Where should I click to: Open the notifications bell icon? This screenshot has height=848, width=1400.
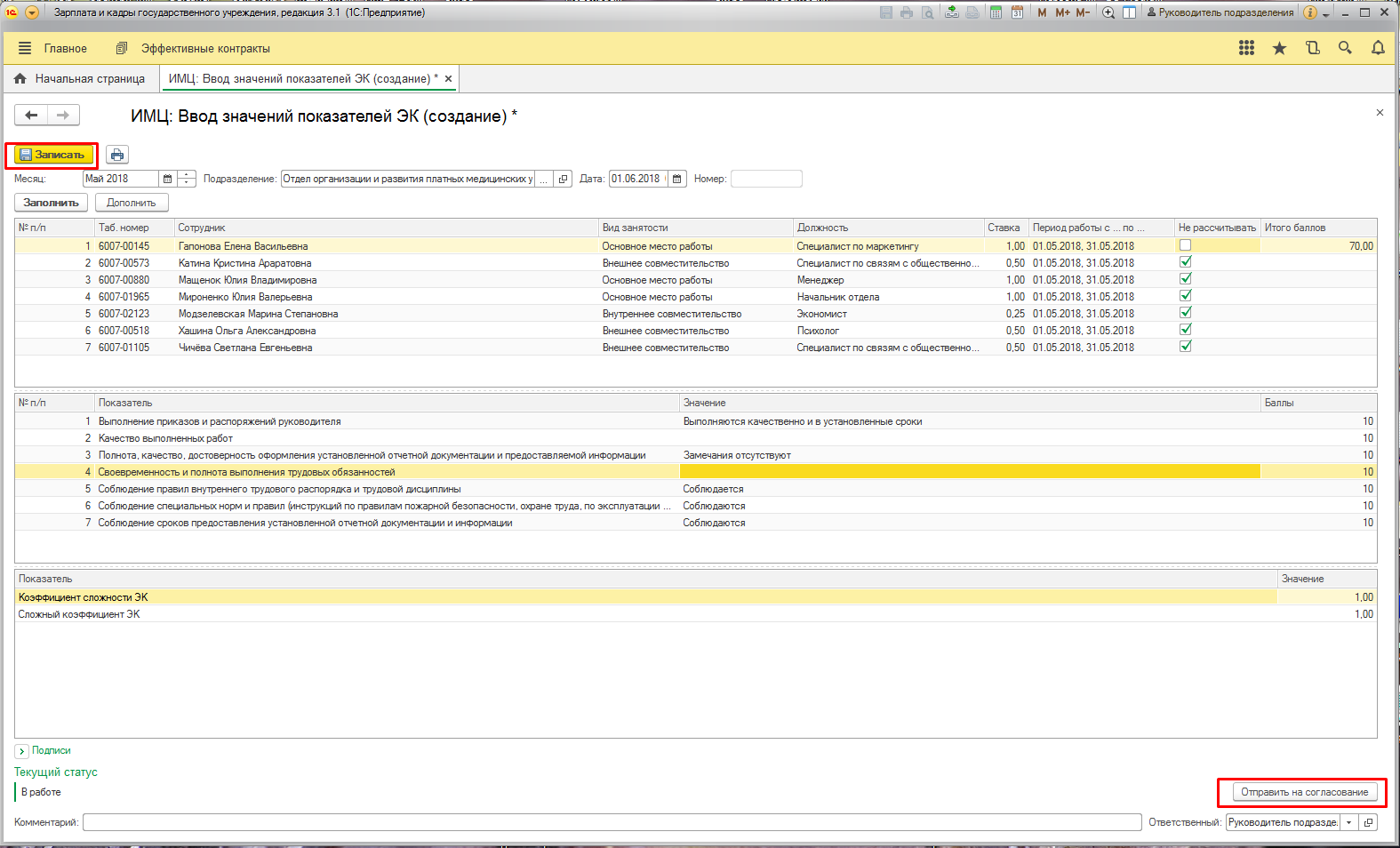click(x=1378, y=48)
